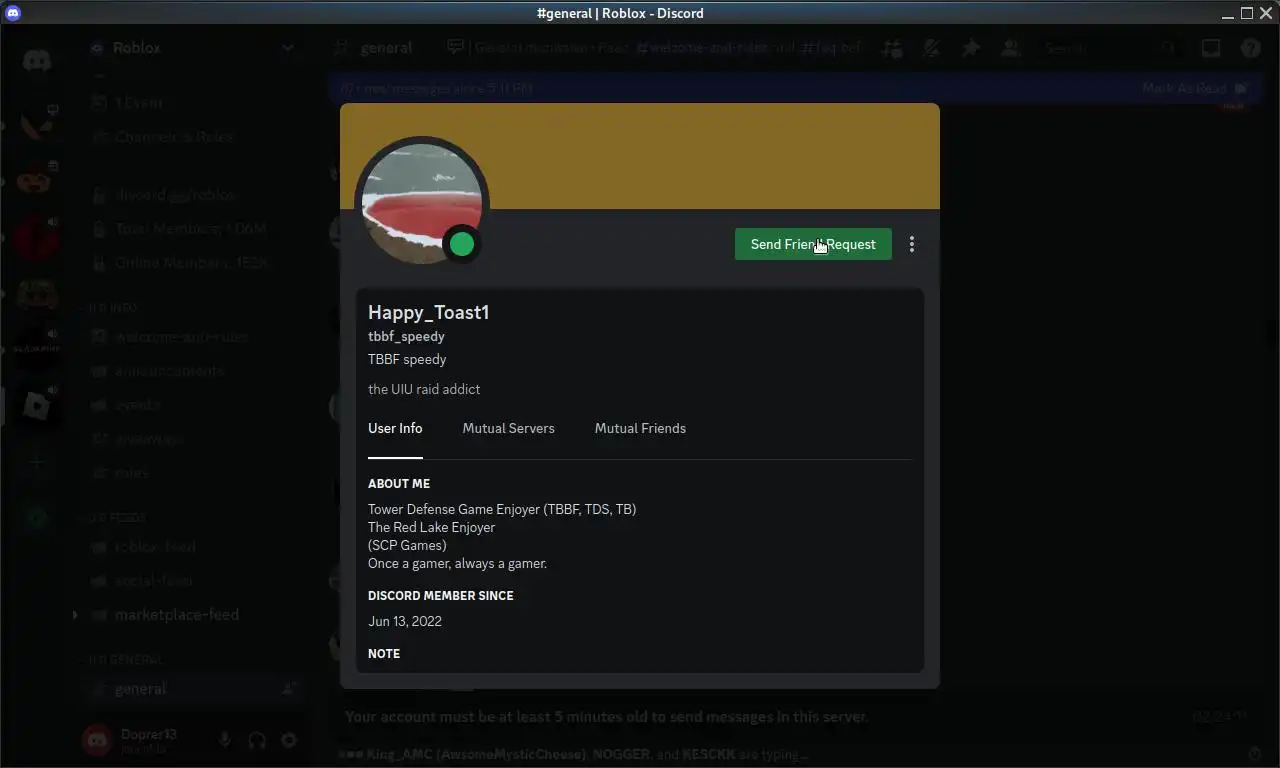
Task: Toggle deafen with the headphones icon
Action: coord(257,740)
